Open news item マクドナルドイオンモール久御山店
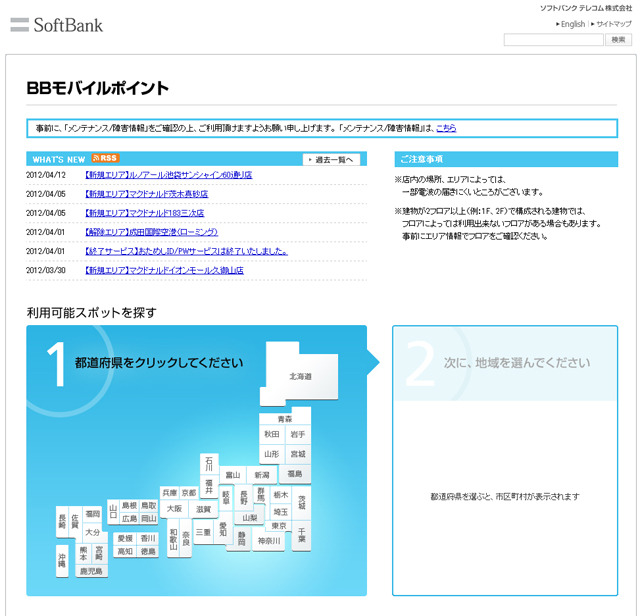Screen dimensions: 640x616 pos(164,270)
